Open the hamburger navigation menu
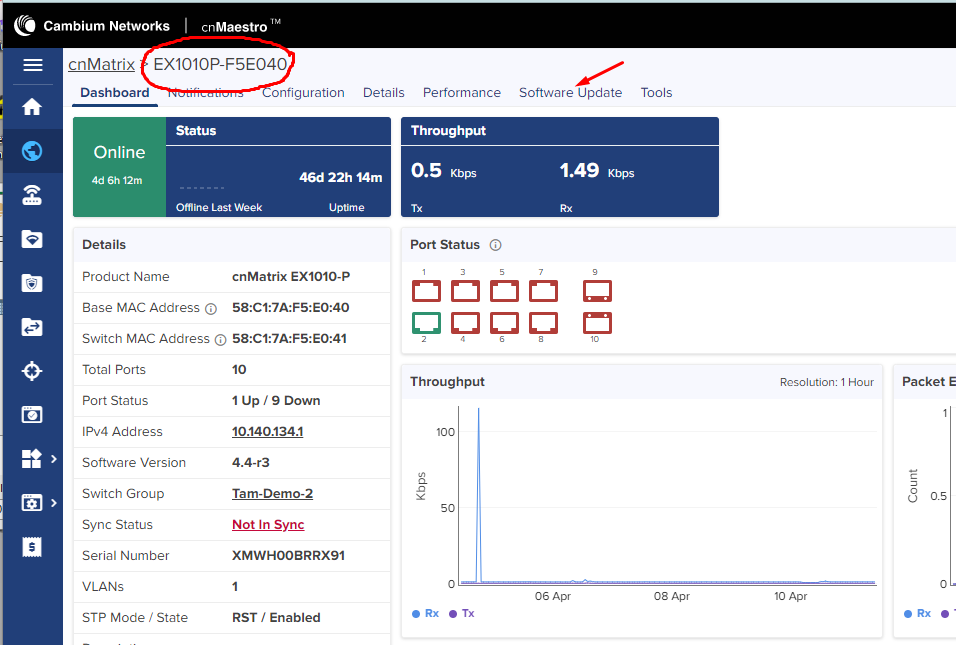 tap(33, 65)
